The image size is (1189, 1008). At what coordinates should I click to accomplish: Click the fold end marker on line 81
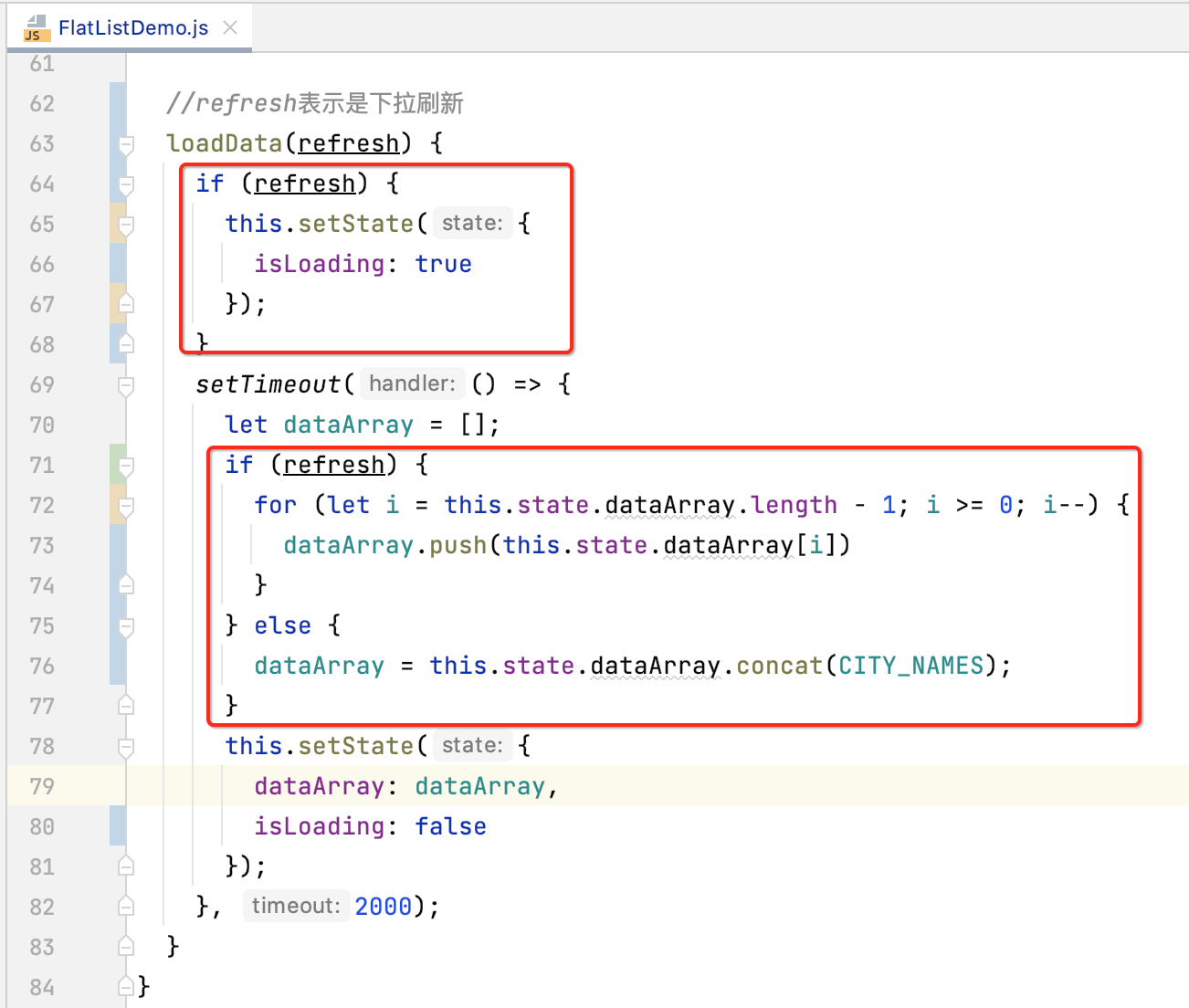tap(126, 866)
